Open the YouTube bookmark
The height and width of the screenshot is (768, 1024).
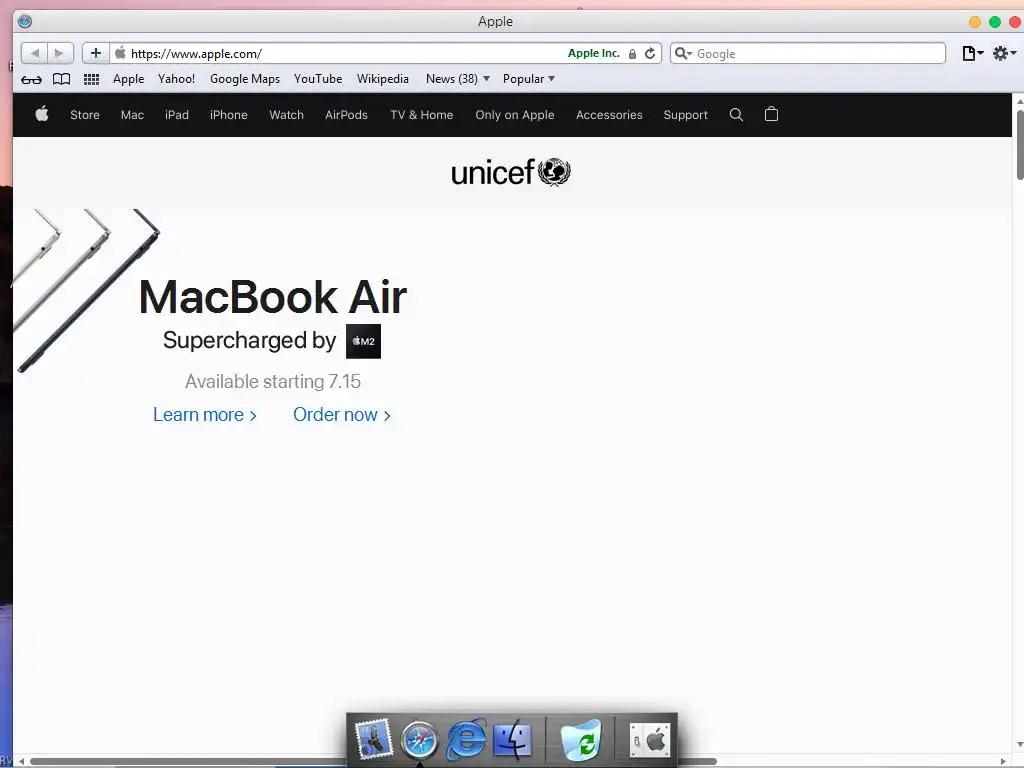coord(318,79)
